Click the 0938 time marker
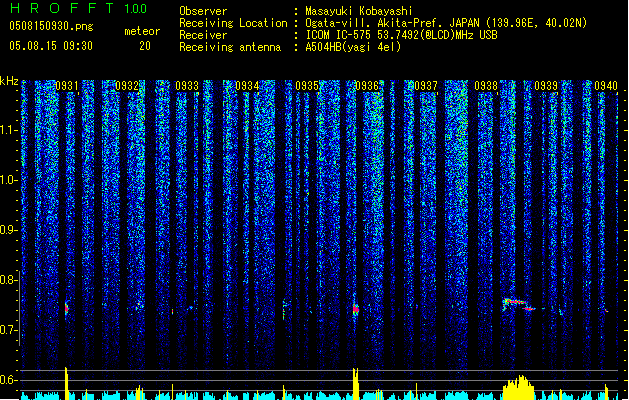This screenshot has height=400, width=629. pos(486,86)
